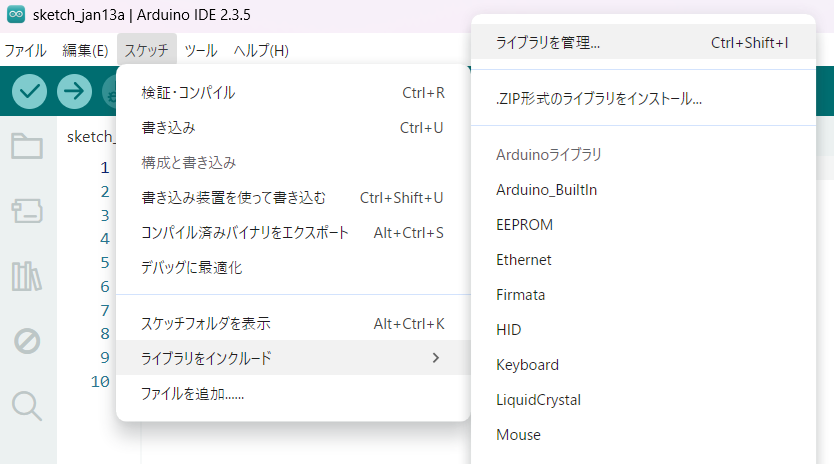This screenshot has height=464, width=834.
Task: Include the LiquidCrystal library
Action: tap(538, 400)
